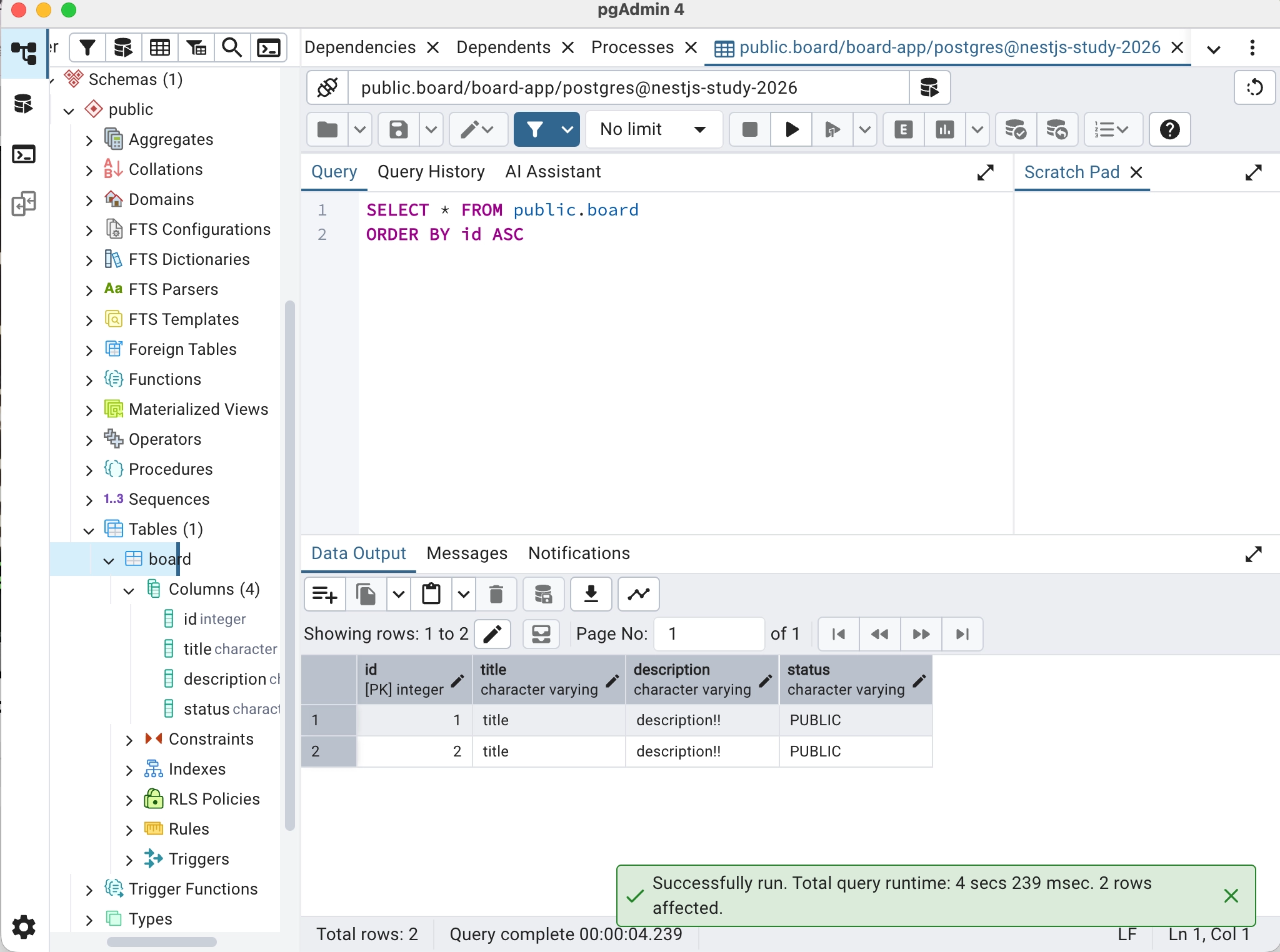Save the query file with the disk icon

point(399,129)
